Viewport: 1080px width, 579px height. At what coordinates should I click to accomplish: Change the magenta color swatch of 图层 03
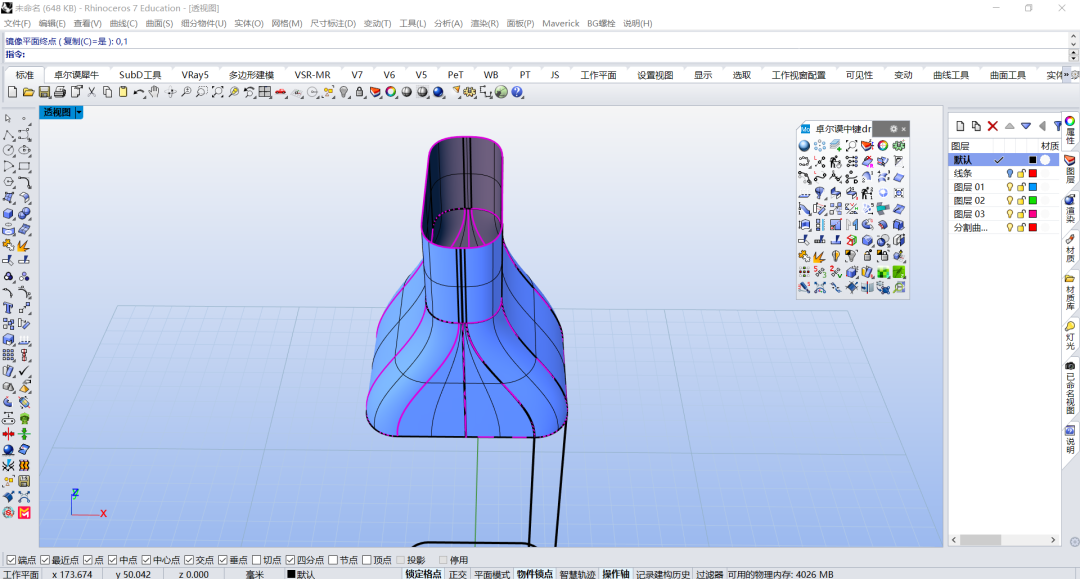[x=1032, y=214]
